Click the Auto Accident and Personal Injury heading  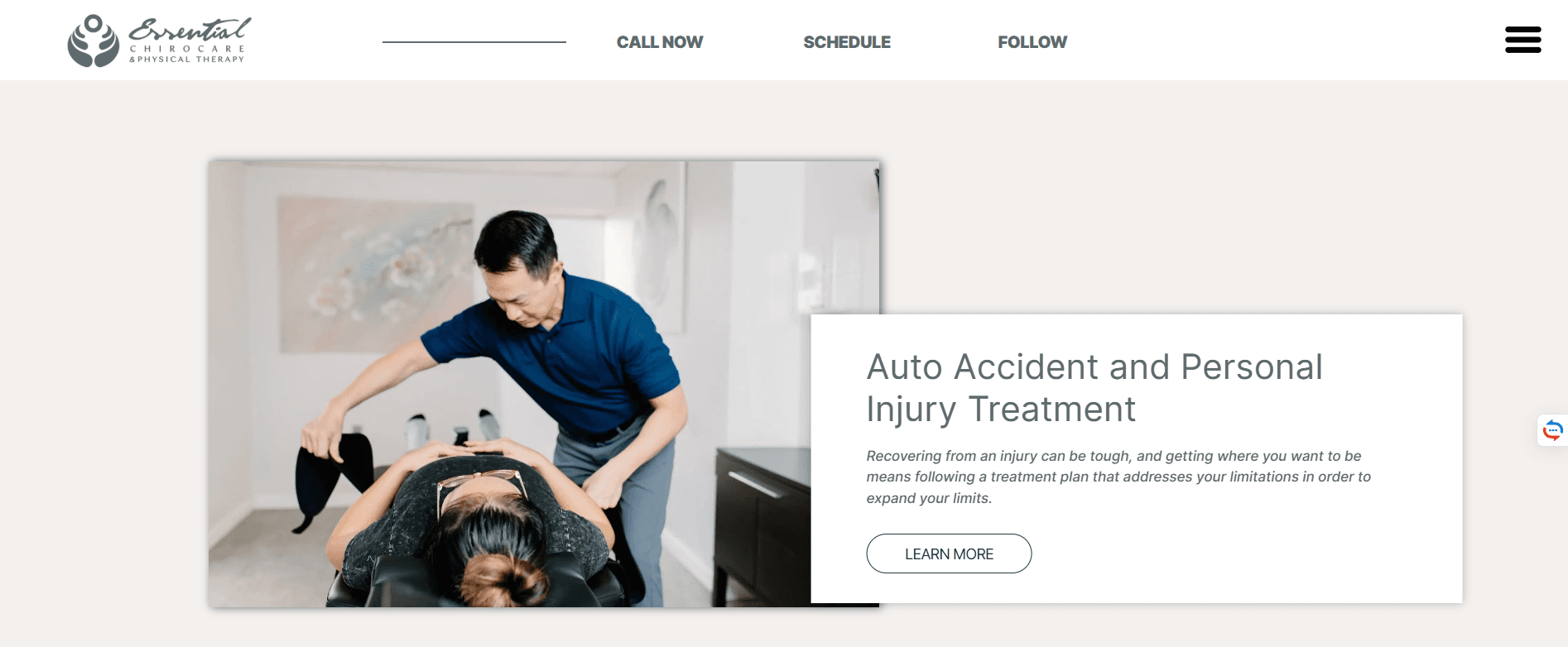tap(1094, 388)
